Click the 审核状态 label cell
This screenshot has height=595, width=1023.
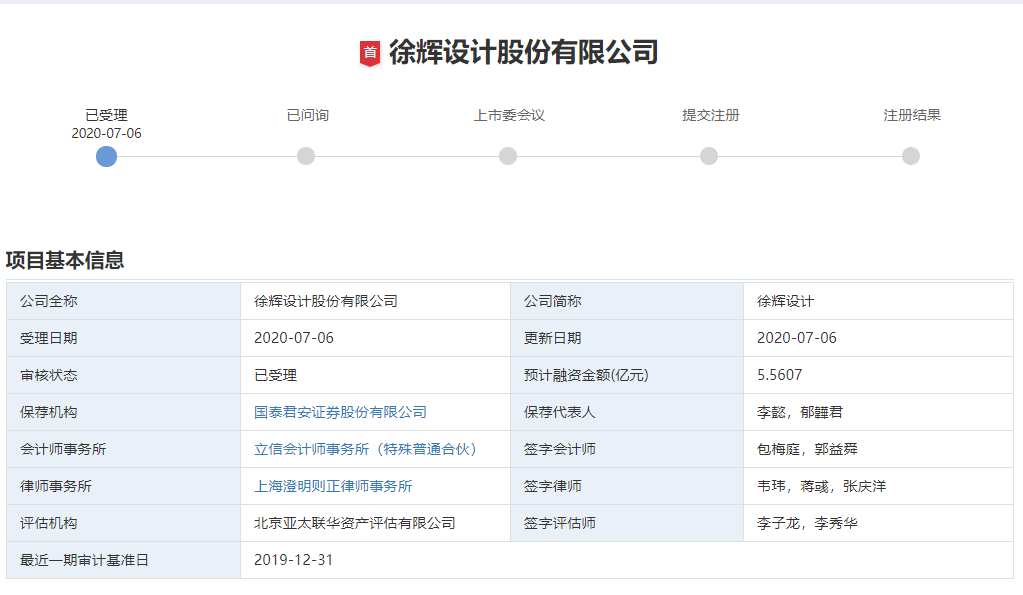[x=123, y=375]
